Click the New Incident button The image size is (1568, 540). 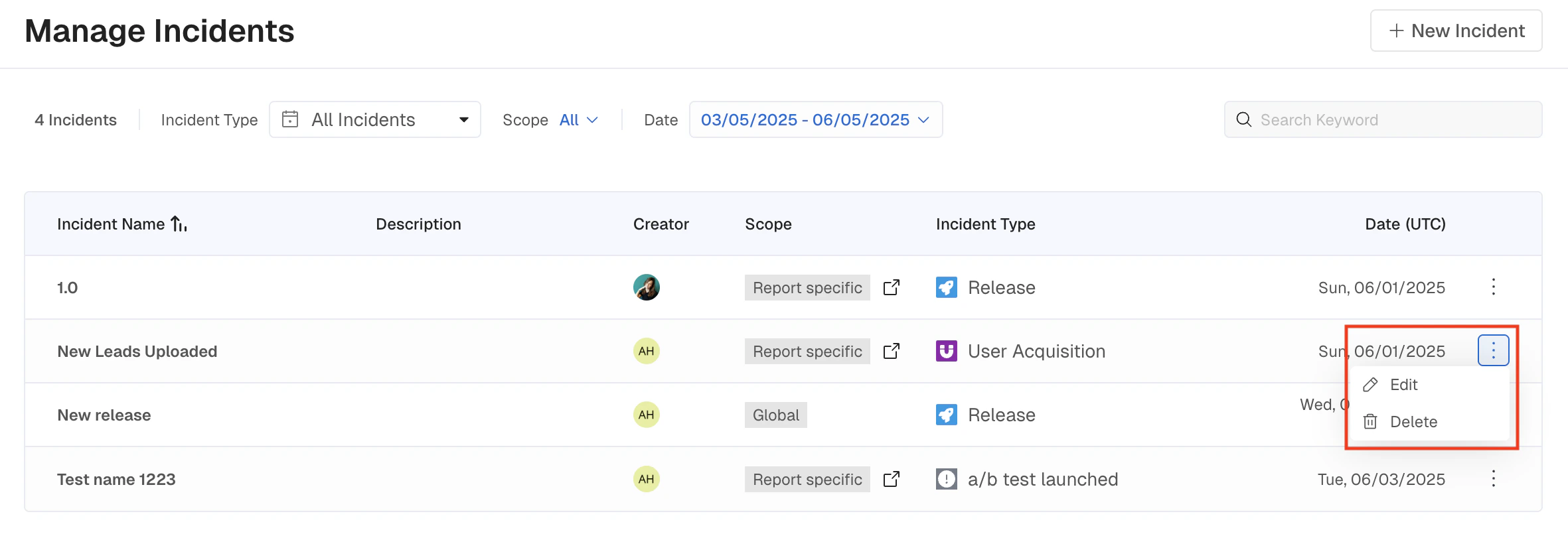1456,31
